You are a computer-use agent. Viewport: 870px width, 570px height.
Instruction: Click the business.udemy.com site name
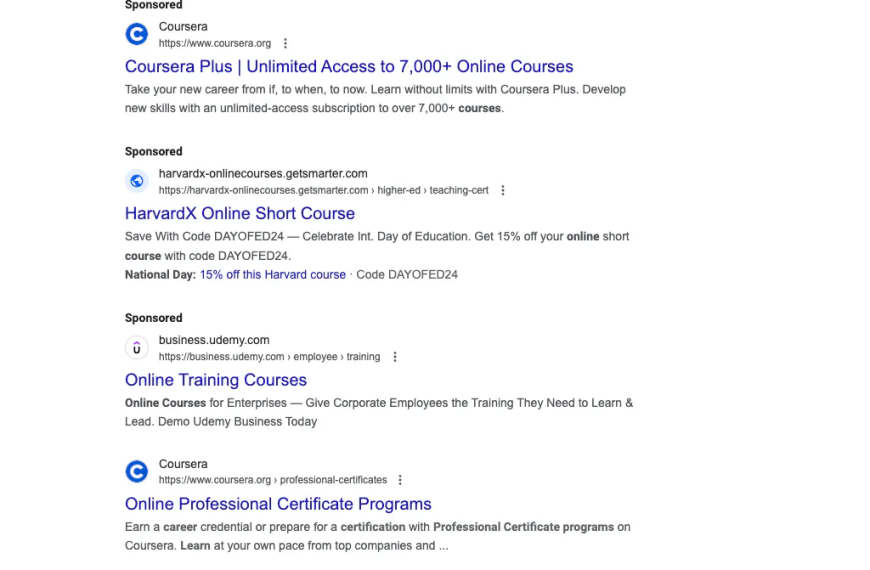[x=214, y=340]
